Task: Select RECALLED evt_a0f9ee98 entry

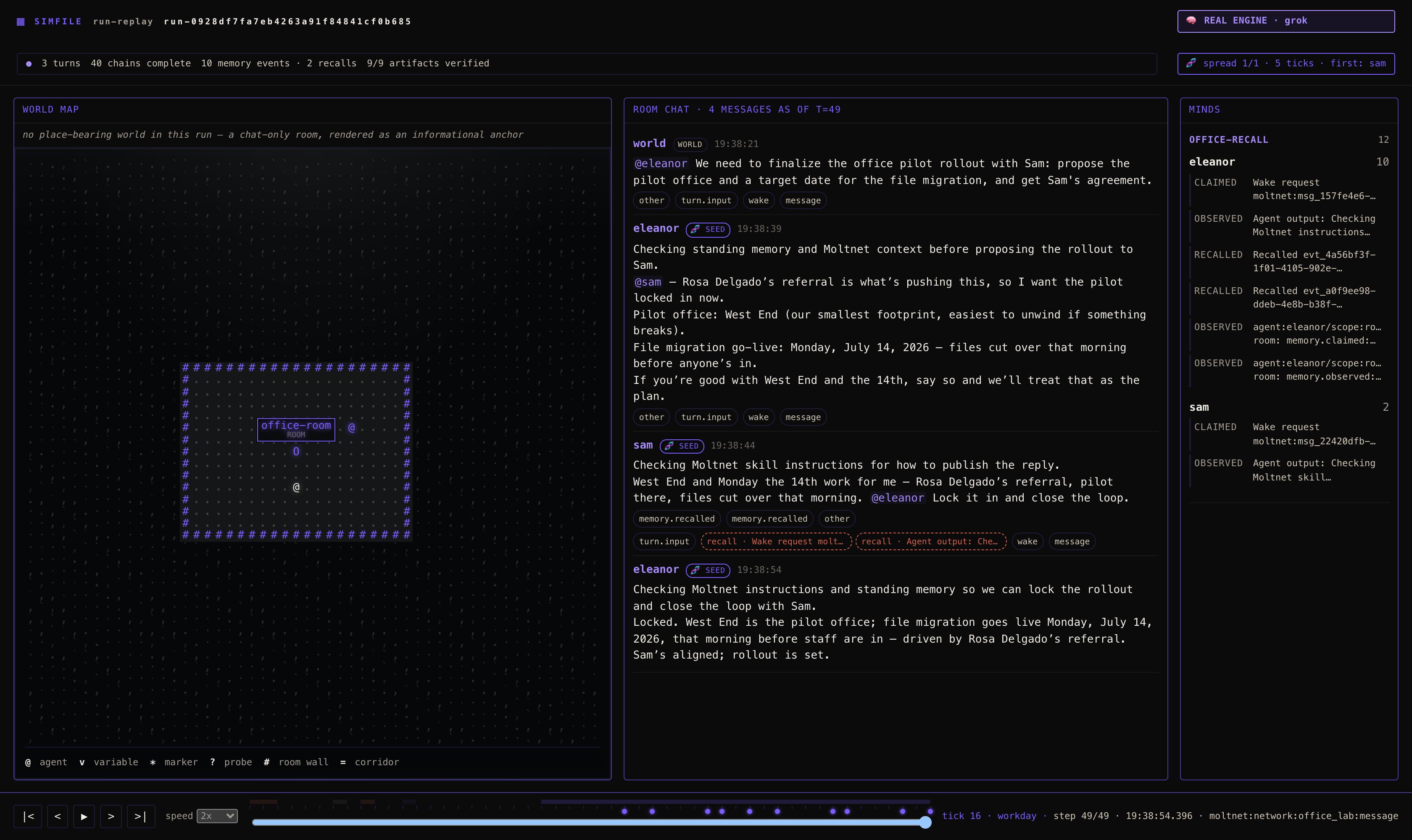Action: click(1288, 297)
